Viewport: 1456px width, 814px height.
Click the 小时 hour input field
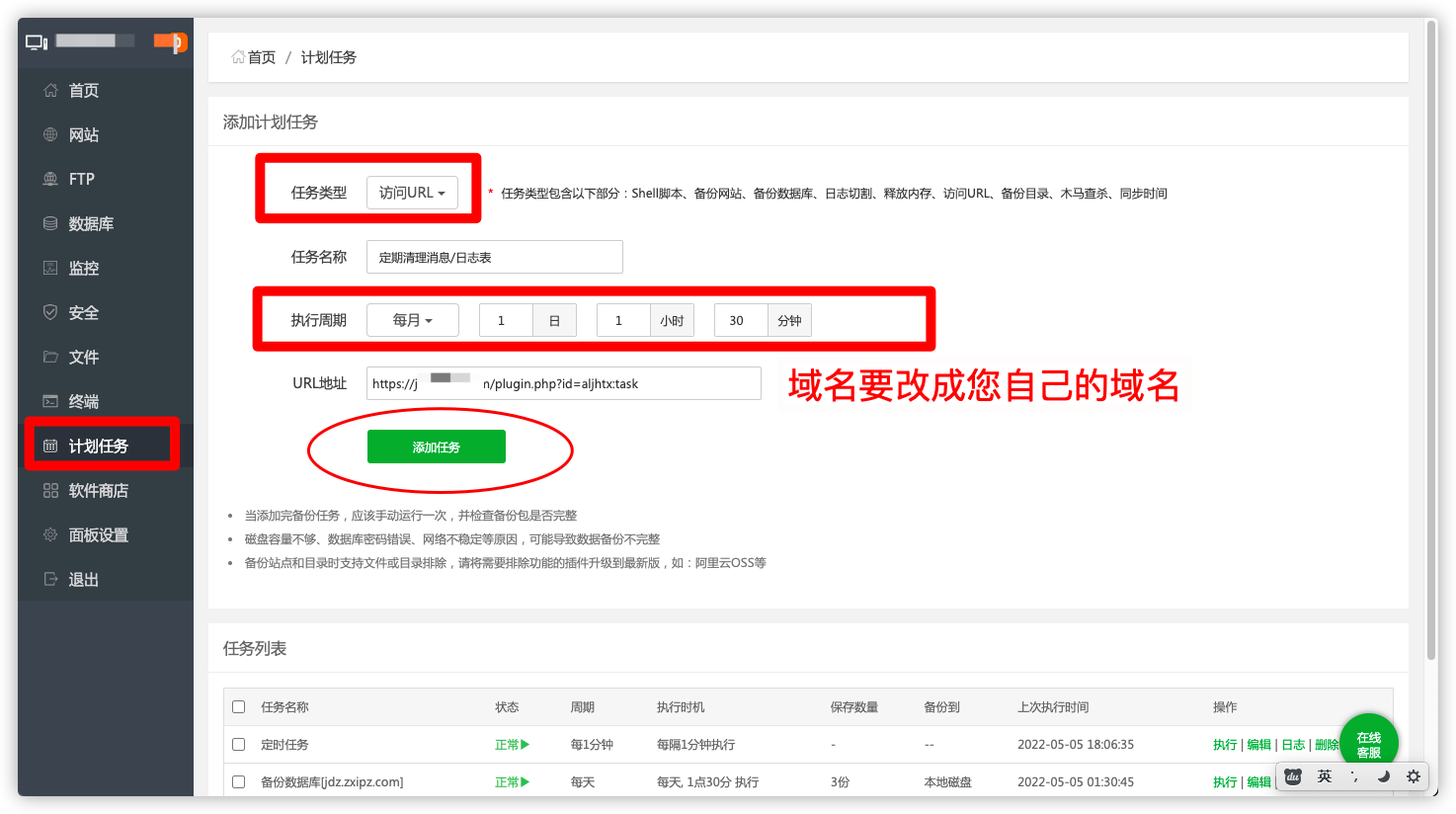(623, 320)
